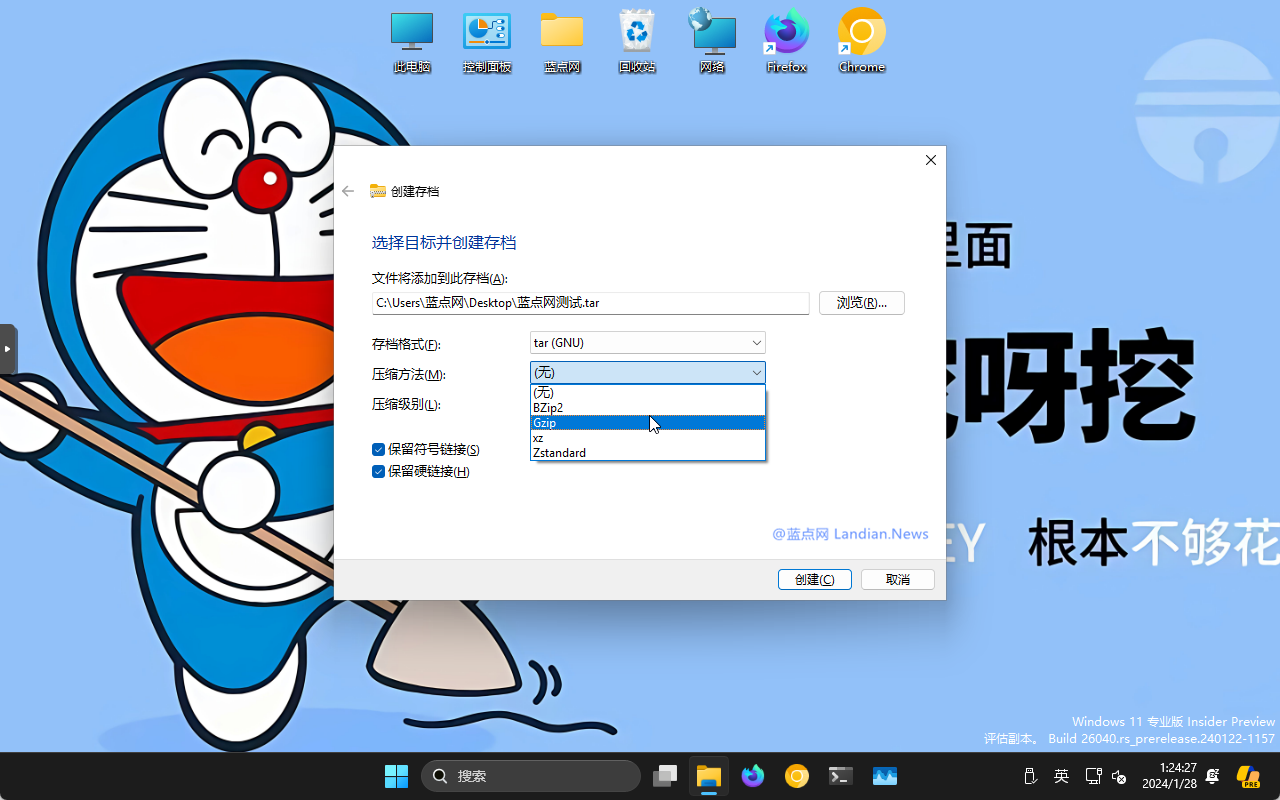Expand the left-edge side panel arrow

8,349
